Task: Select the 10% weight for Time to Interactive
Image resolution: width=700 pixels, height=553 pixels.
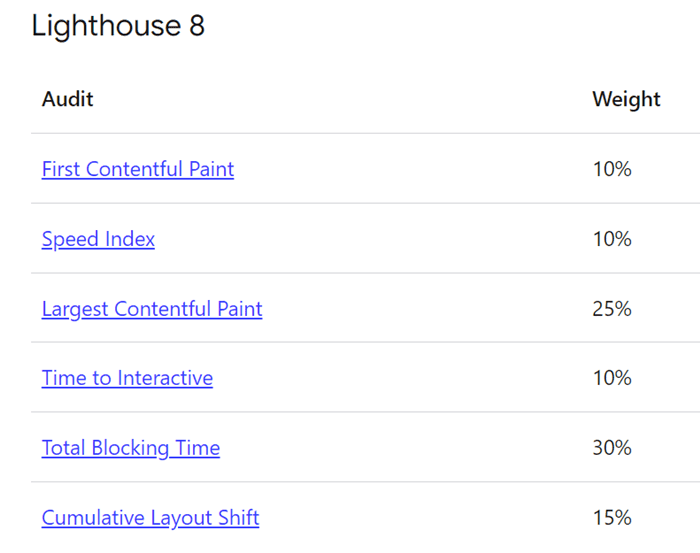Action: (x=612, y=378)
